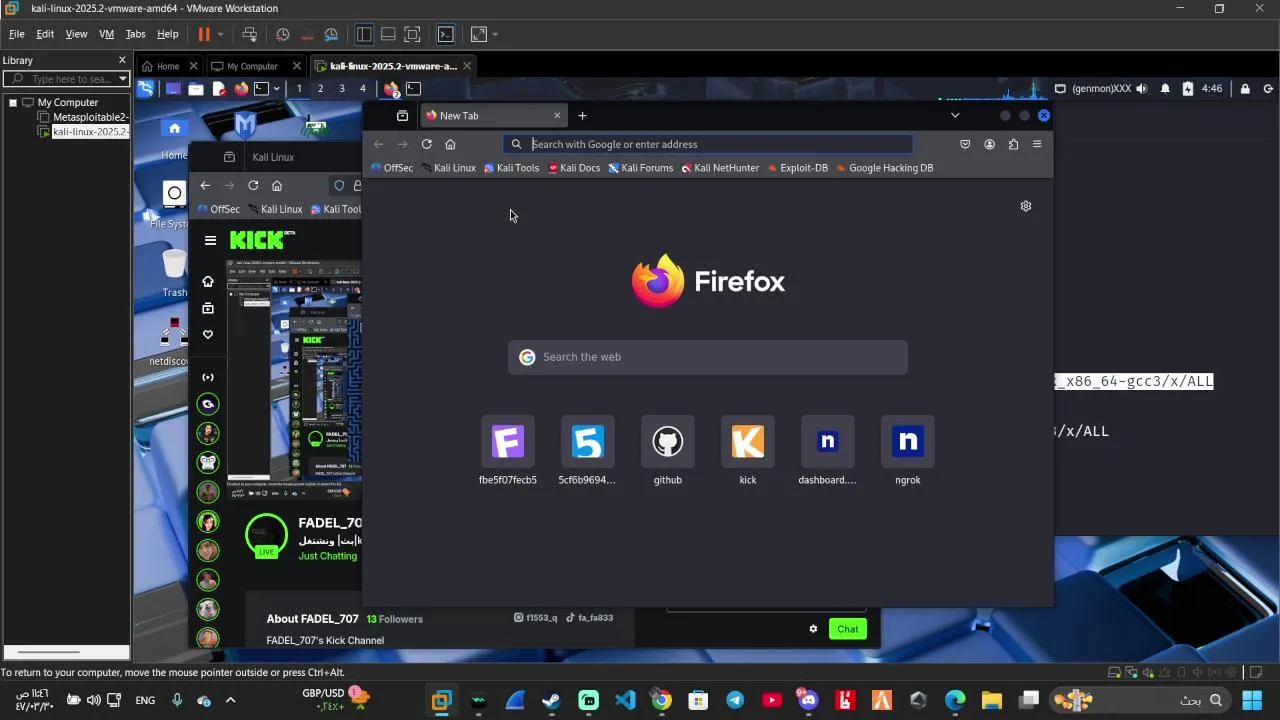This screenshot has height=720, width=1280.
Task: Click the Kick home sidebar icon
Action: [208, 282]
